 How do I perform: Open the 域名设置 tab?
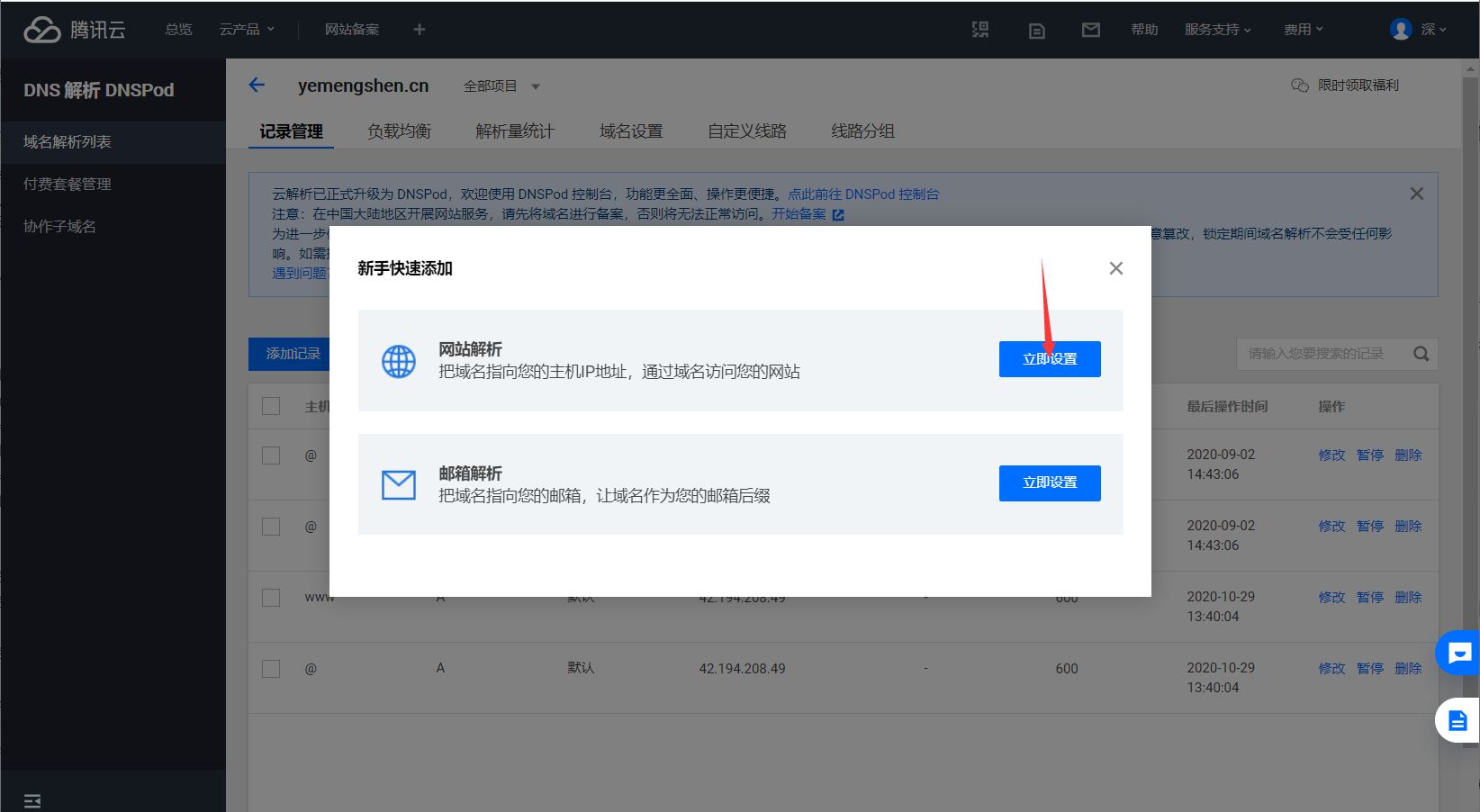pos(631,131)
